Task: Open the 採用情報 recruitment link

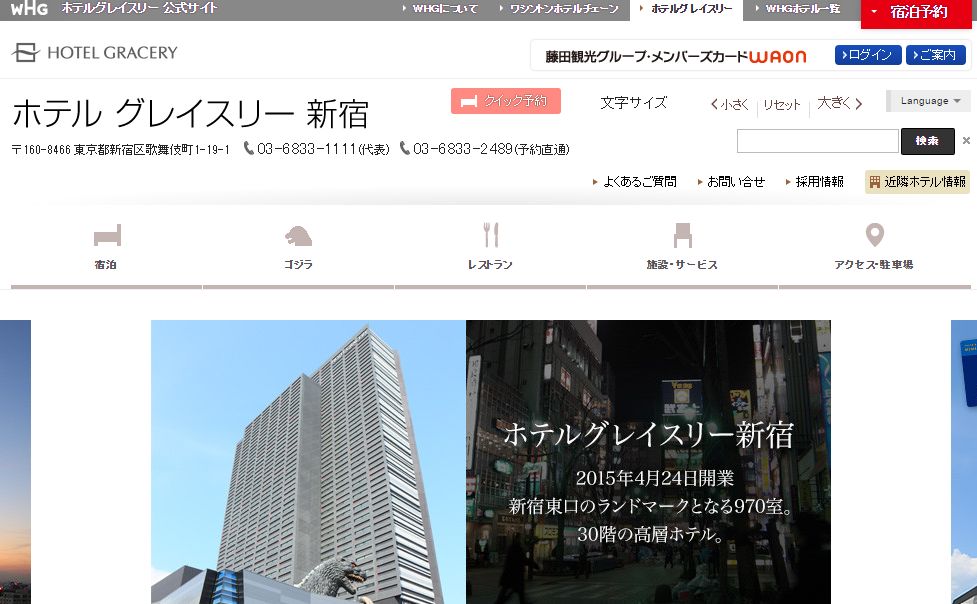Action: [814, 181]
